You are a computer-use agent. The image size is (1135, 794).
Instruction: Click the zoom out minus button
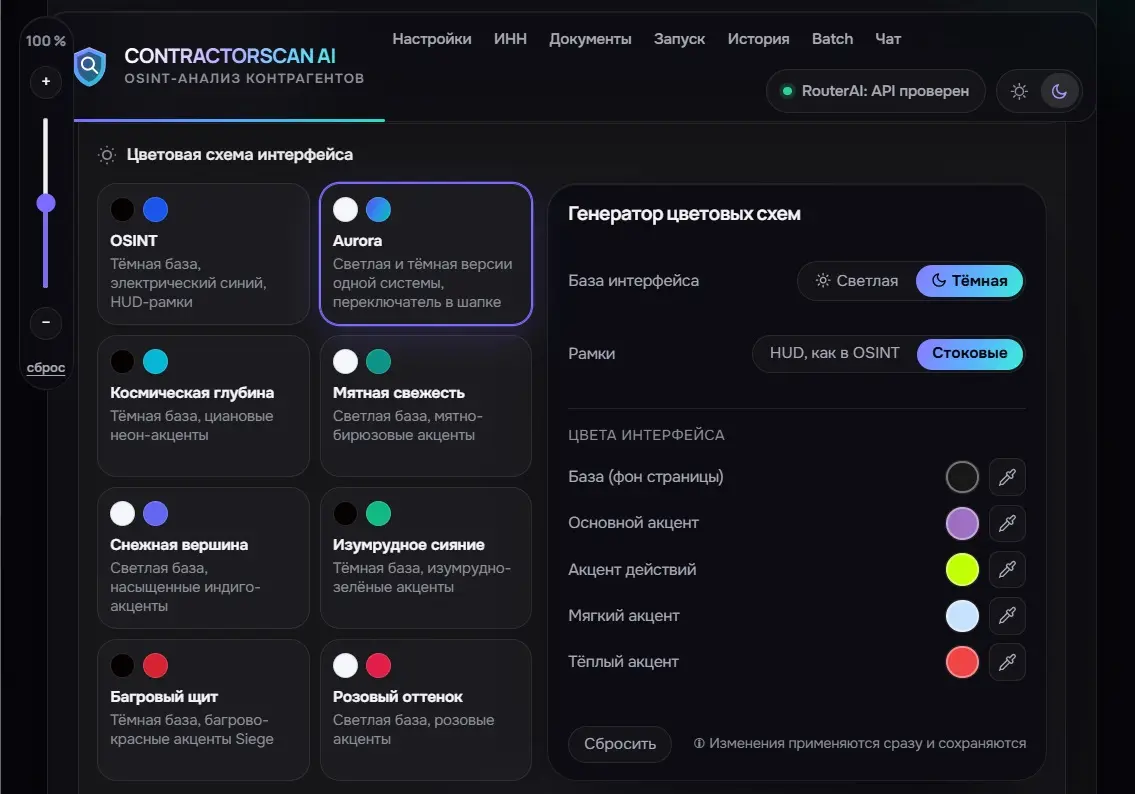tap(46, 322)
